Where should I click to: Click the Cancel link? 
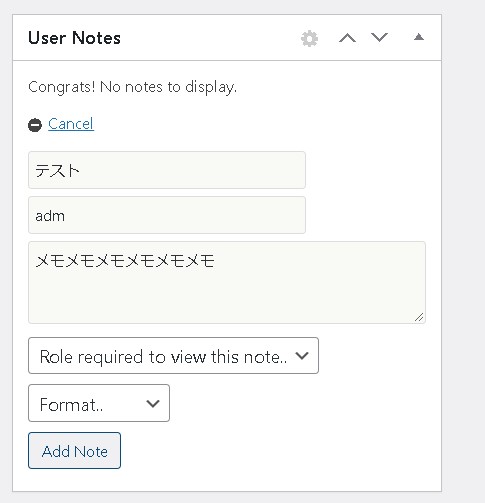tap(71, 124)
